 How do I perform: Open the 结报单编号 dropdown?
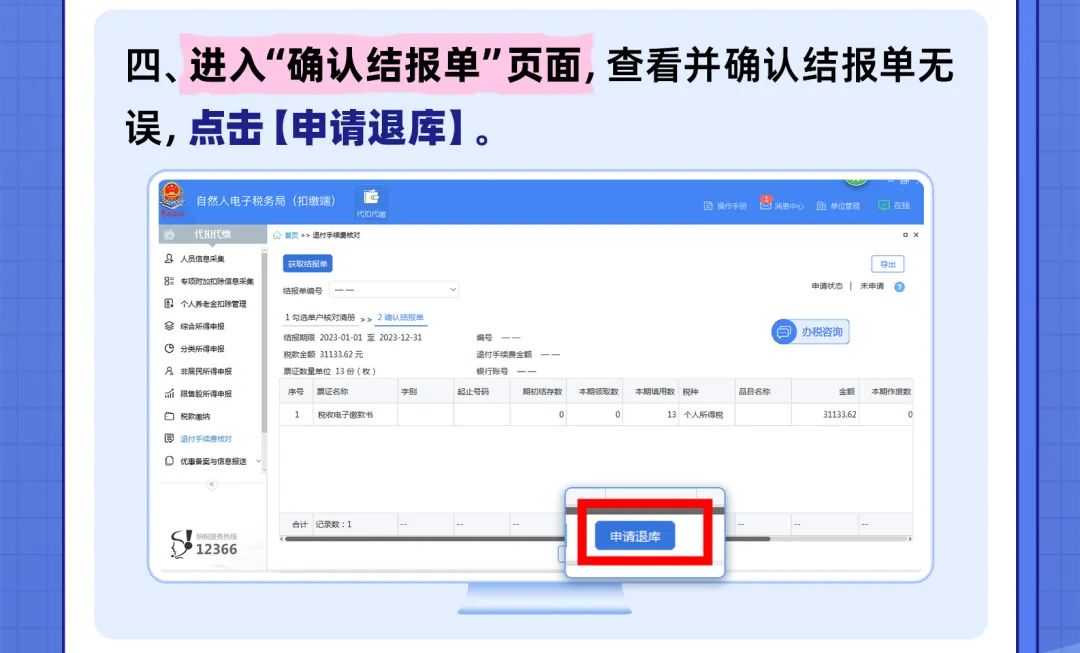pos(395,290)
